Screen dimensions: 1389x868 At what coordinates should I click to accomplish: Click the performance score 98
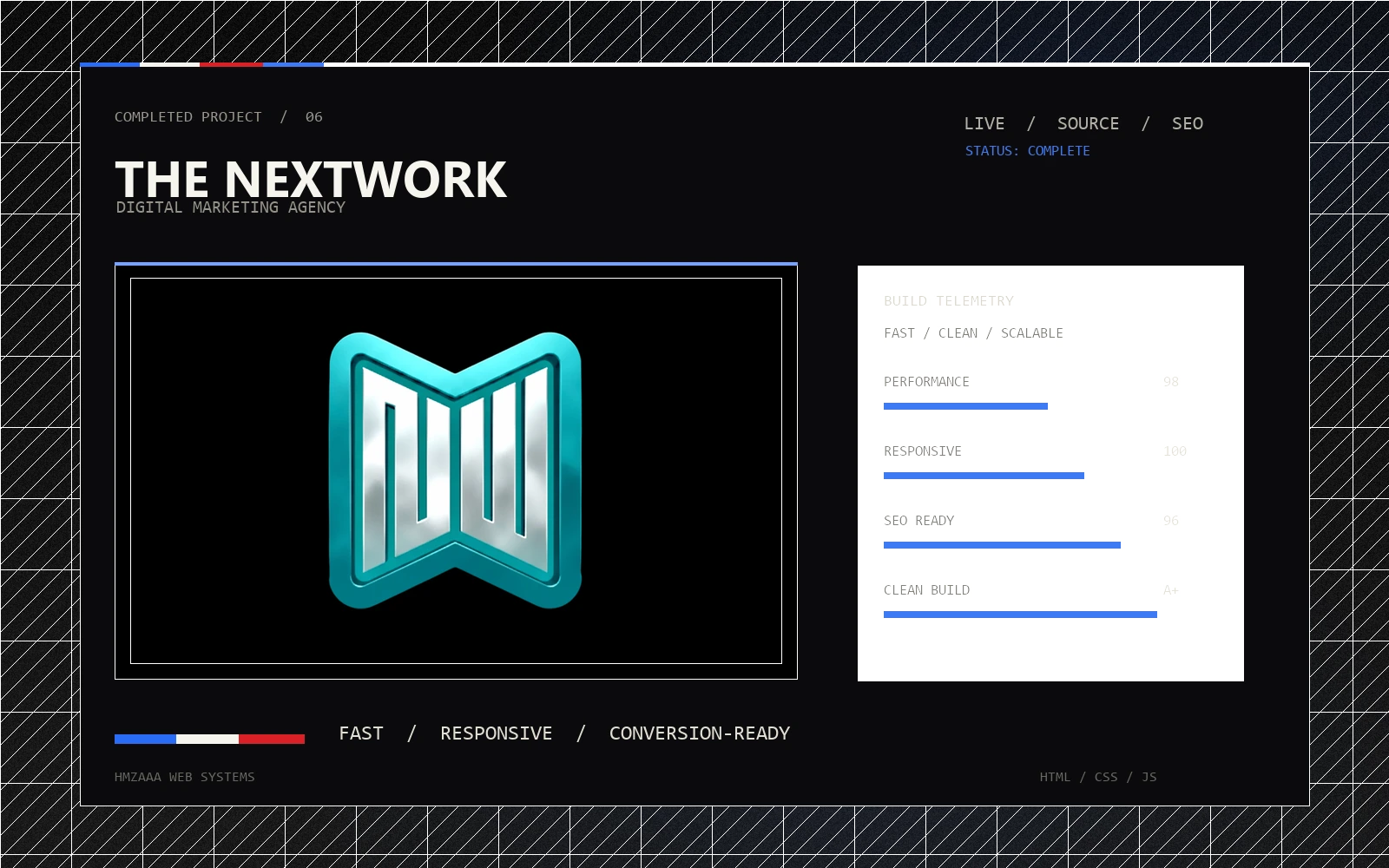1170,382
